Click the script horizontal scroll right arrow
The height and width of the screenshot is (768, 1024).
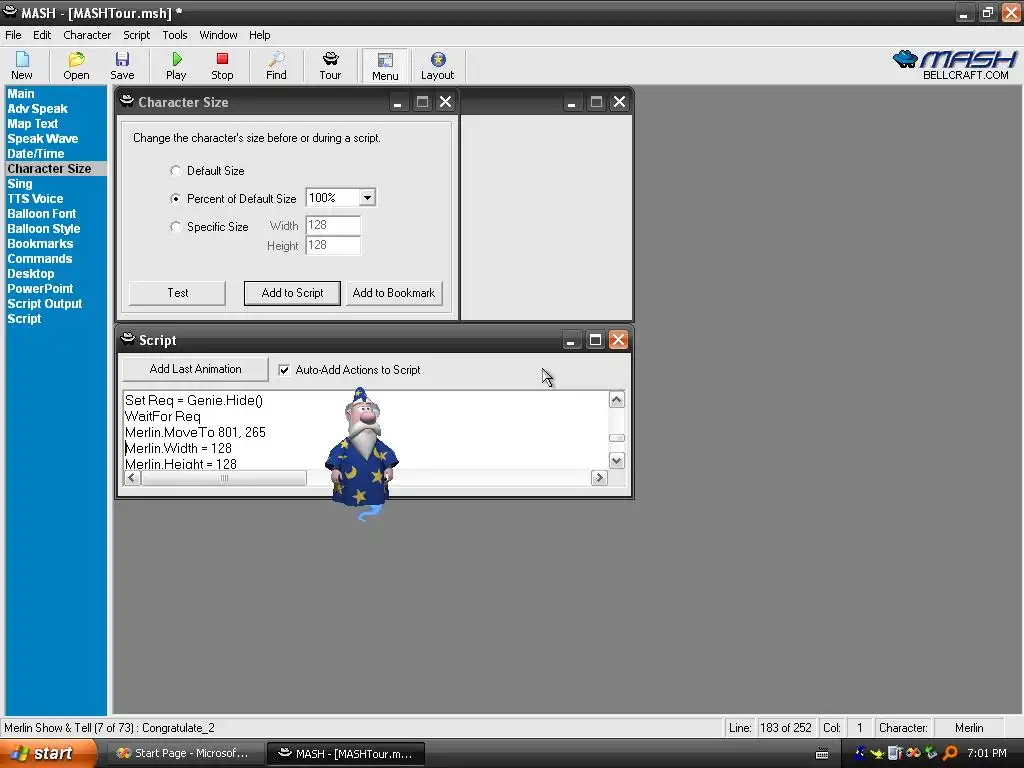tap(598, 478)
